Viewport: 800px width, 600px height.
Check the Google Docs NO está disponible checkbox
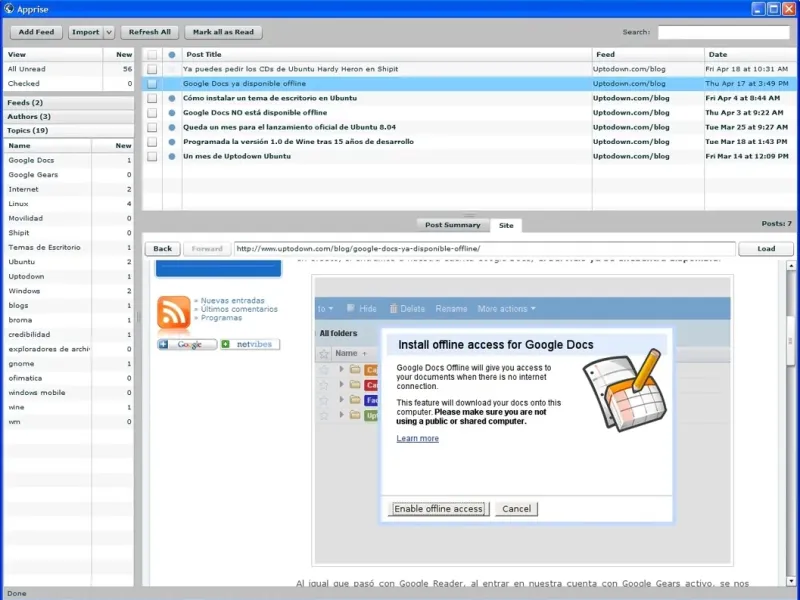tap(152, 113)
